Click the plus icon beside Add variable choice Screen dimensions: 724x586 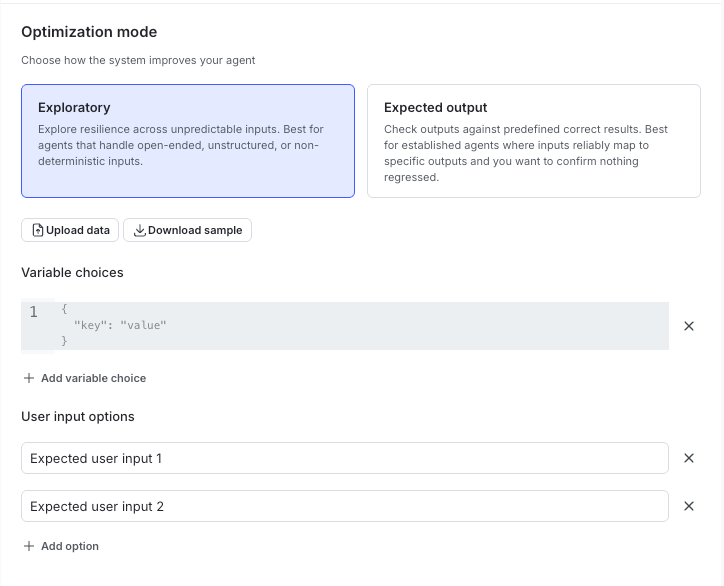tap(29, 378)
